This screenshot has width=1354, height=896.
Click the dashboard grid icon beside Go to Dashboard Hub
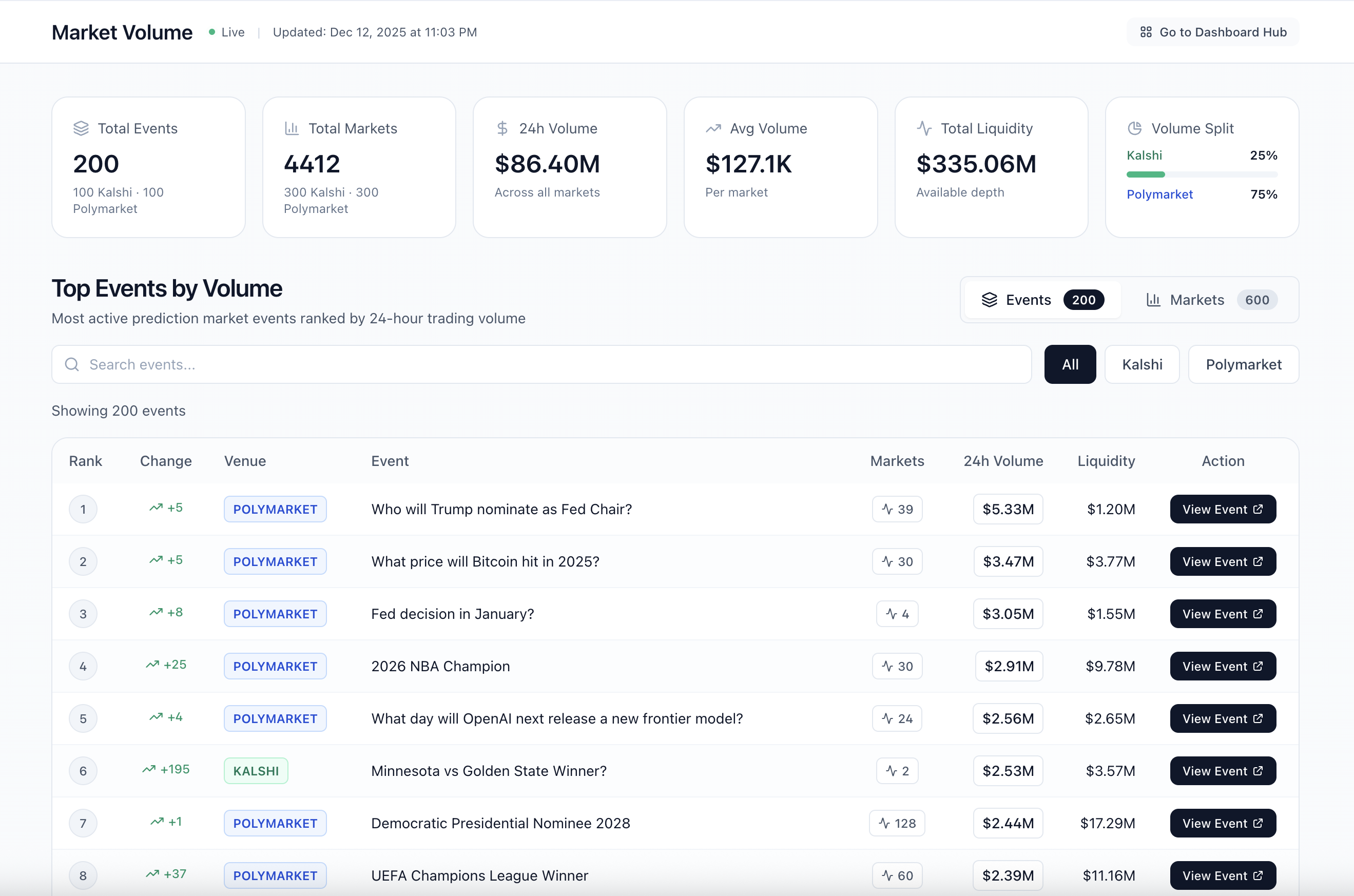pyautogui.click(x=1146, y=32)
